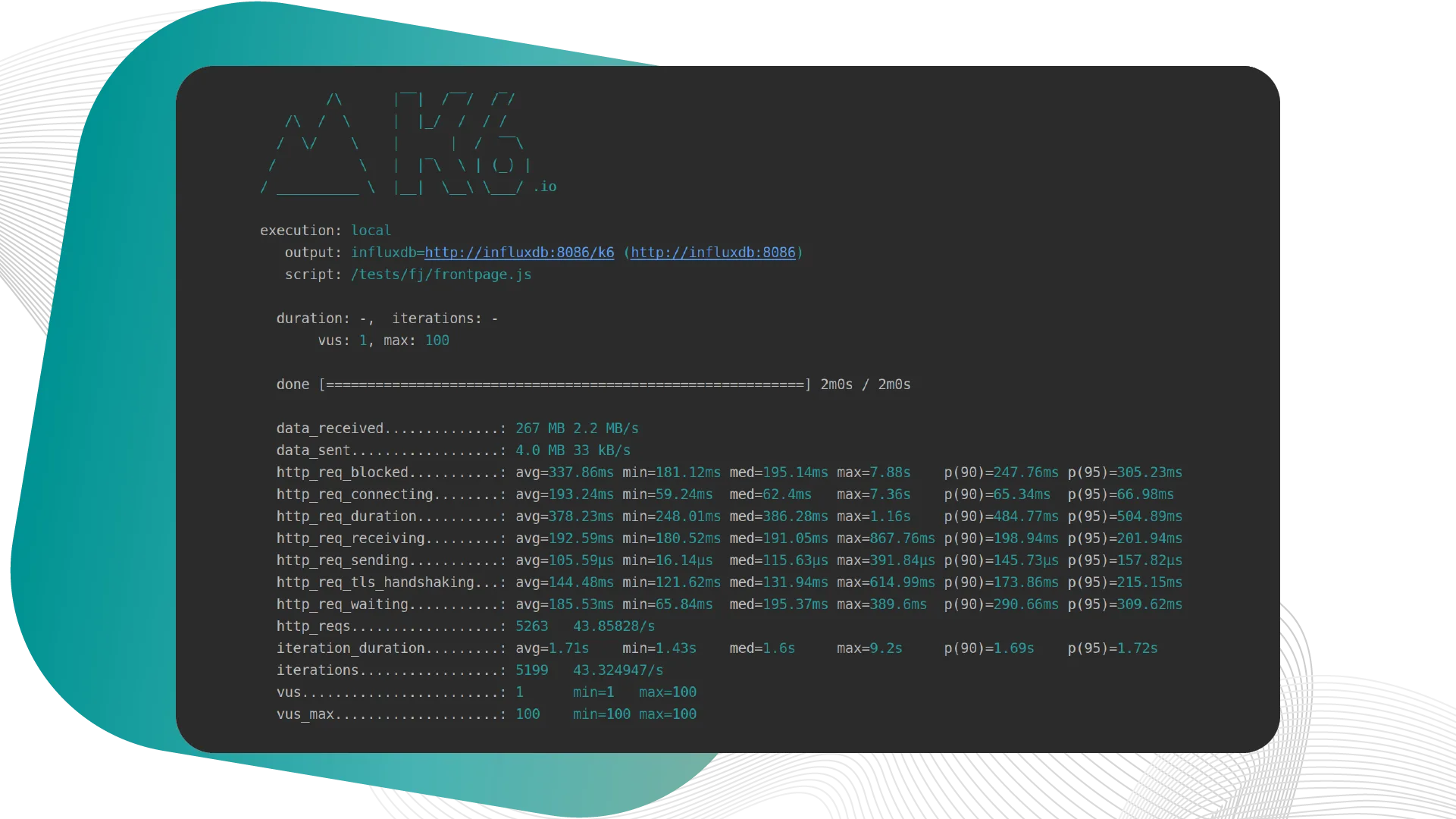
Task: Click the data_sent value 4.0 MB
Action: [x=540, y=450]
